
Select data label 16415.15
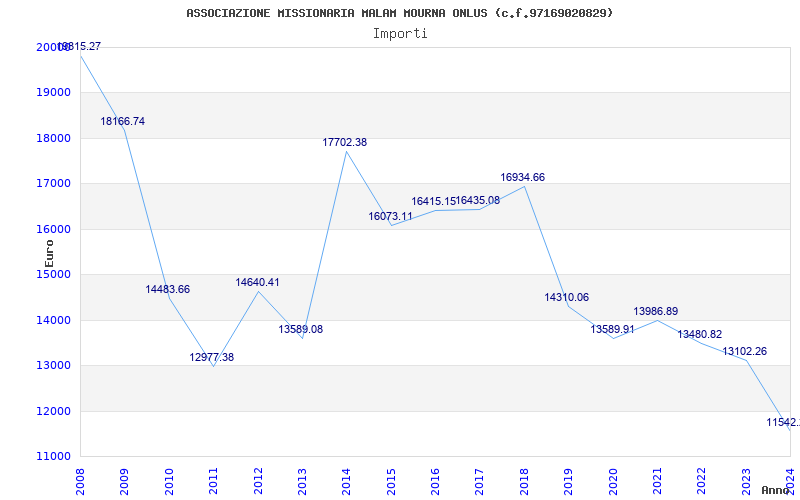pos(434,201)
